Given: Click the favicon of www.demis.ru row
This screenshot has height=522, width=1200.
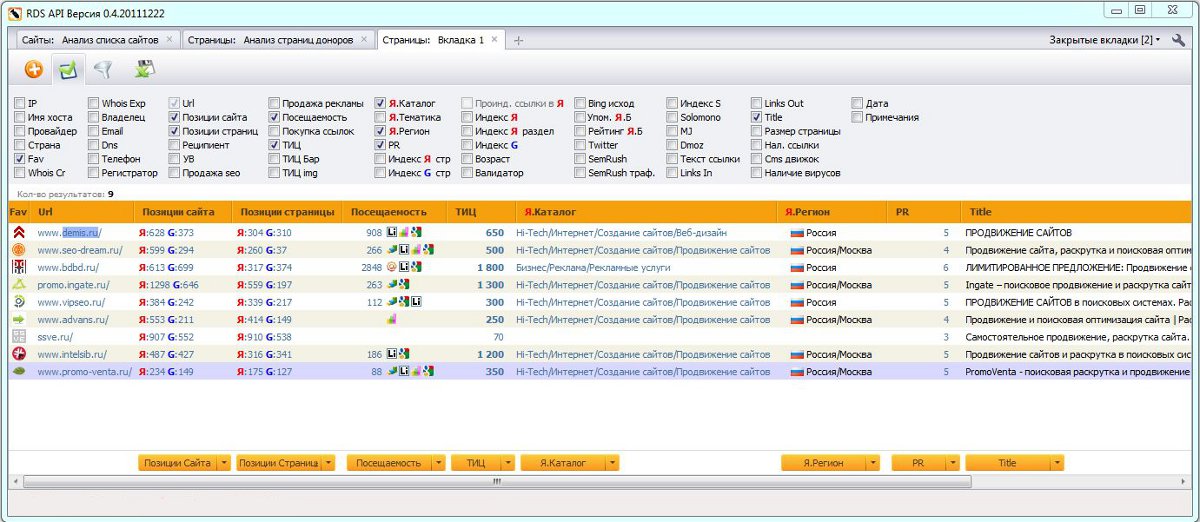Looking at the screenshot, I should (x=18, y=233).
